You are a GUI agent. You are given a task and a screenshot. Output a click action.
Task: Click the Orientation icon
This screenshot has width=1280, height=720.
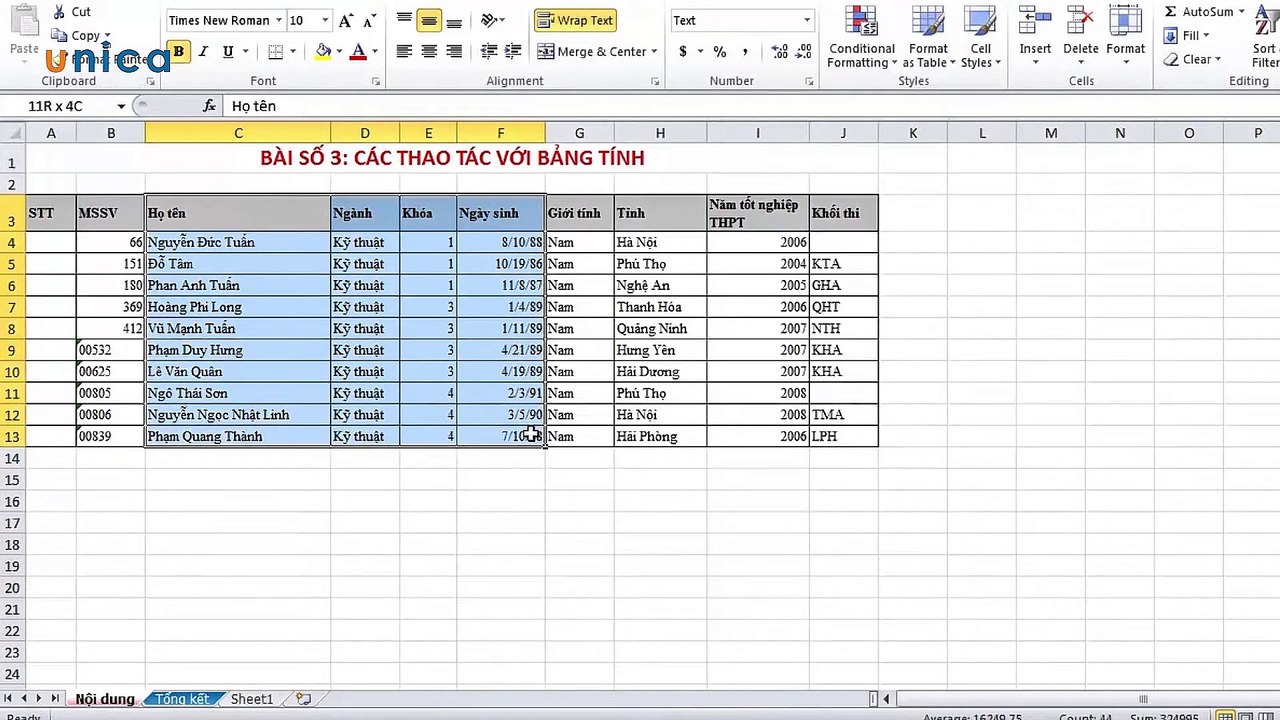tap(489, 20)
